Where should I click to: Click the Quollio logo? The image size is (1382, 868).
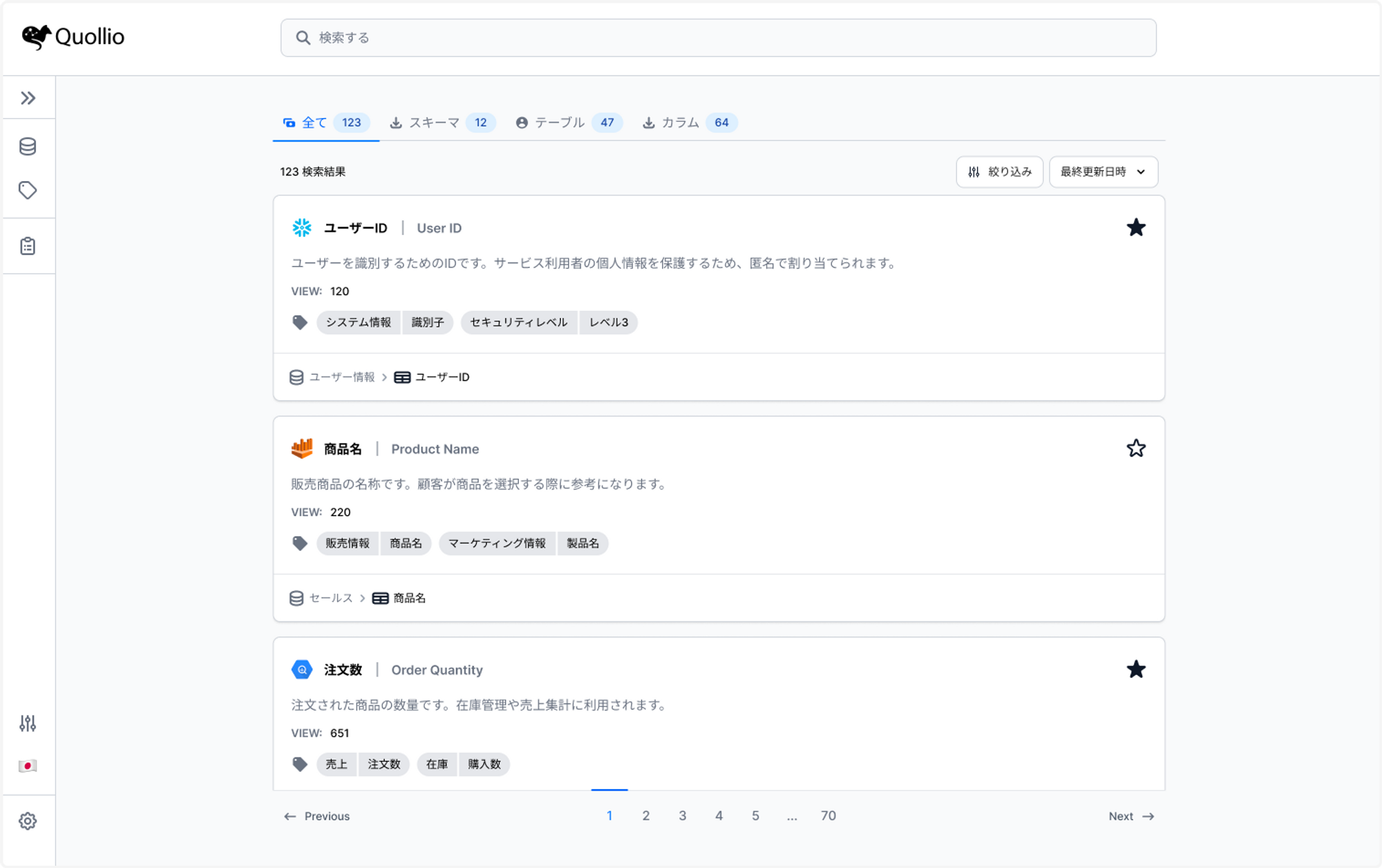click(73, 37)
